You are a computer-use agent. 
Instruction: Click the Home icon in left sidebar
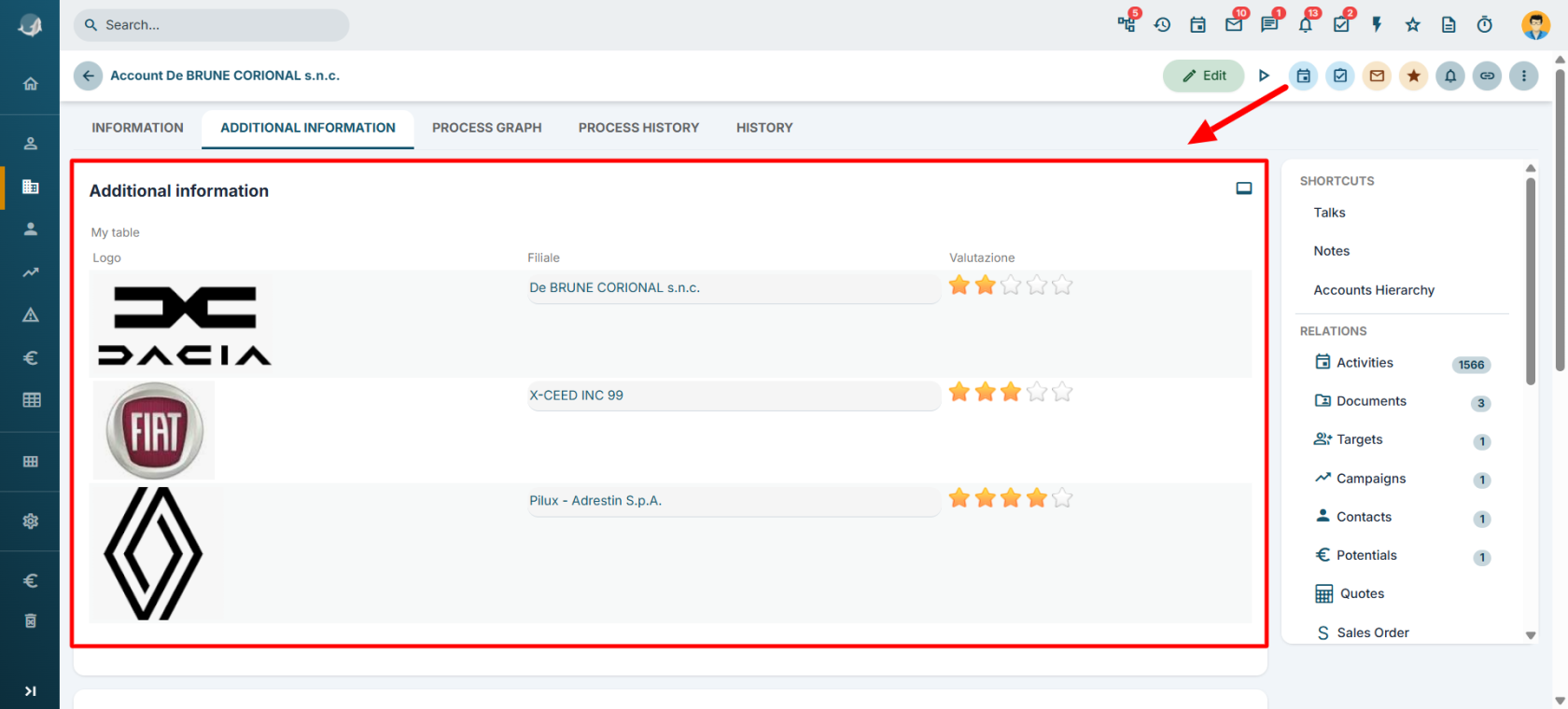pyautogui.click(x=31, y=84)
